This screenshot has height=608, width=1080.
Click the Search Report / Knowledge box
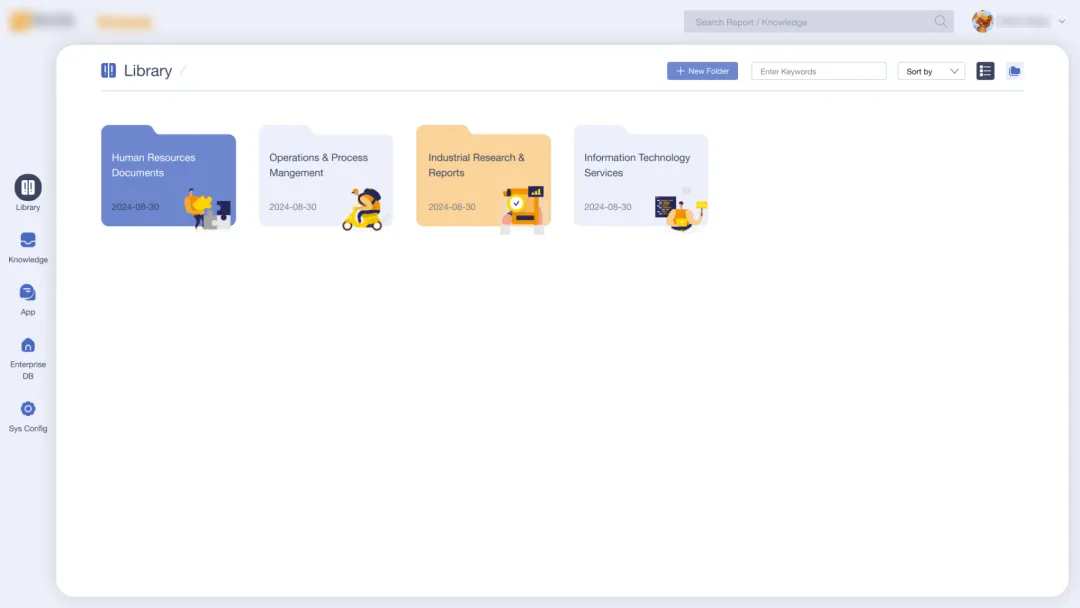click(810, 21)
